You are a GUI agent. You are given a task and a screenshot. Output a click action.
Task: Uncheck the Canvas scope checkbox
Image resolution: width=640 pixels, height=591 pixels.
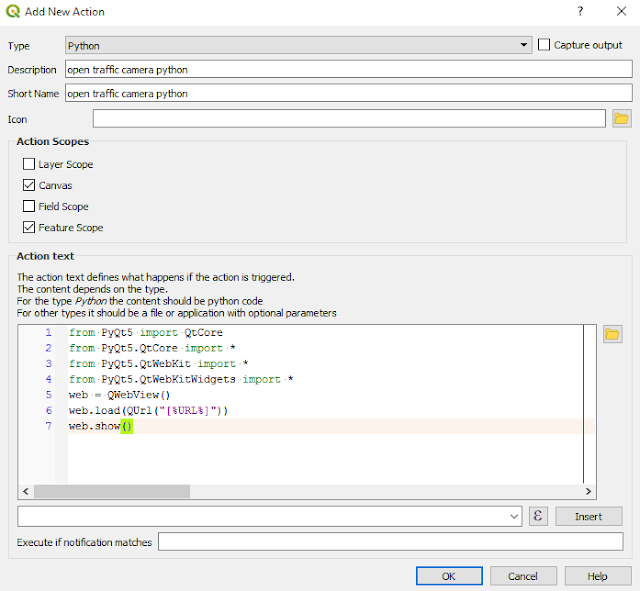click(x=29, y=185)
